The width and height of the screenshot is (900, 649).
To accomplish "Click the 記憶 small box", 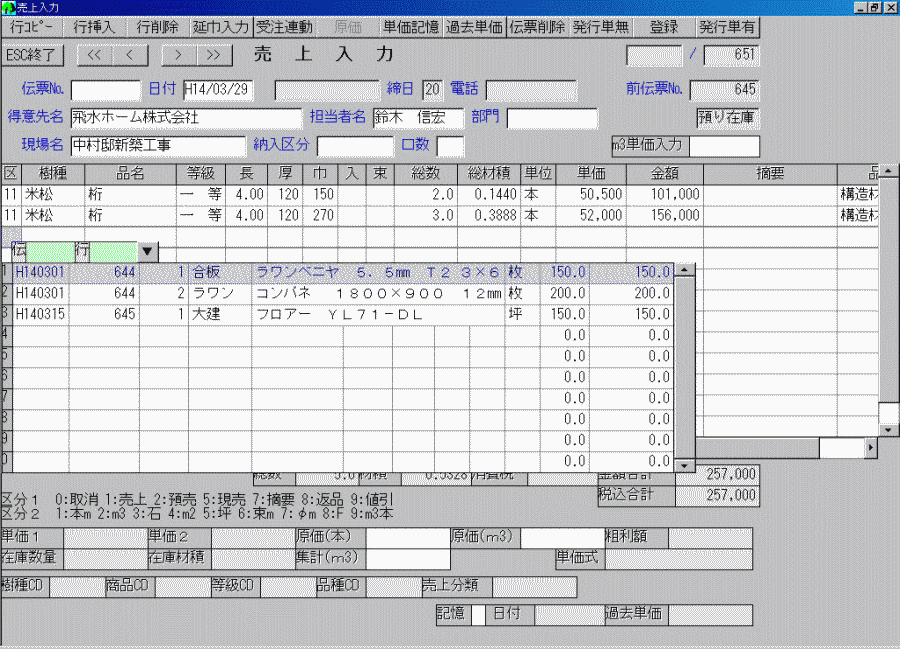I will (478, 615).
